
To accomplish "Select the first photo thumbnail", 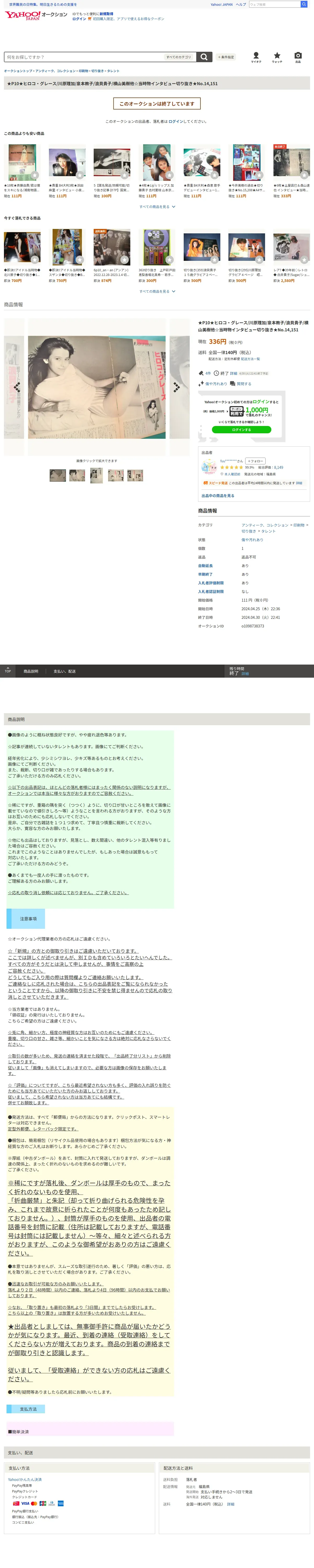I will (58, 475).
